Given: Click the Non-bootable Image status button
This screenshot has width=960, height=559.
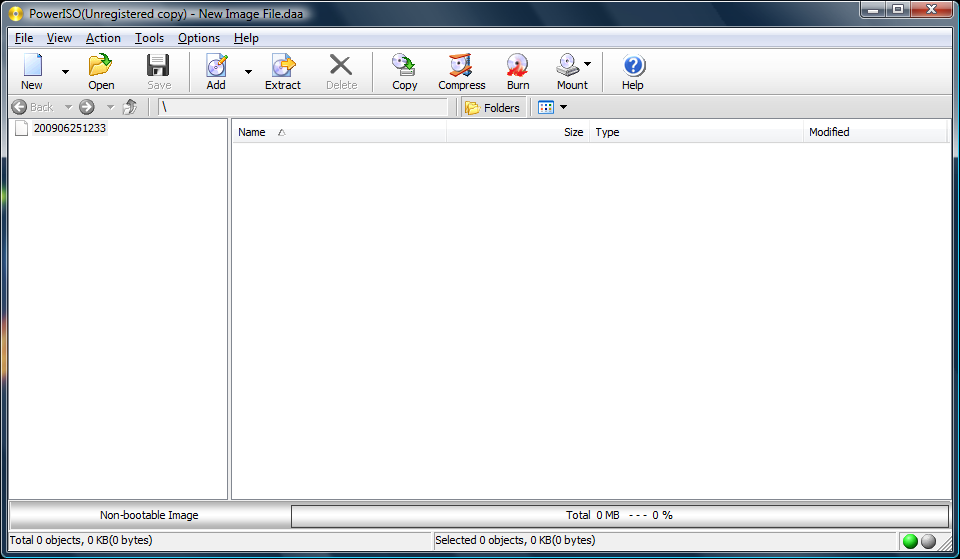Looking at the screenshot, I should tap(149, 516).
